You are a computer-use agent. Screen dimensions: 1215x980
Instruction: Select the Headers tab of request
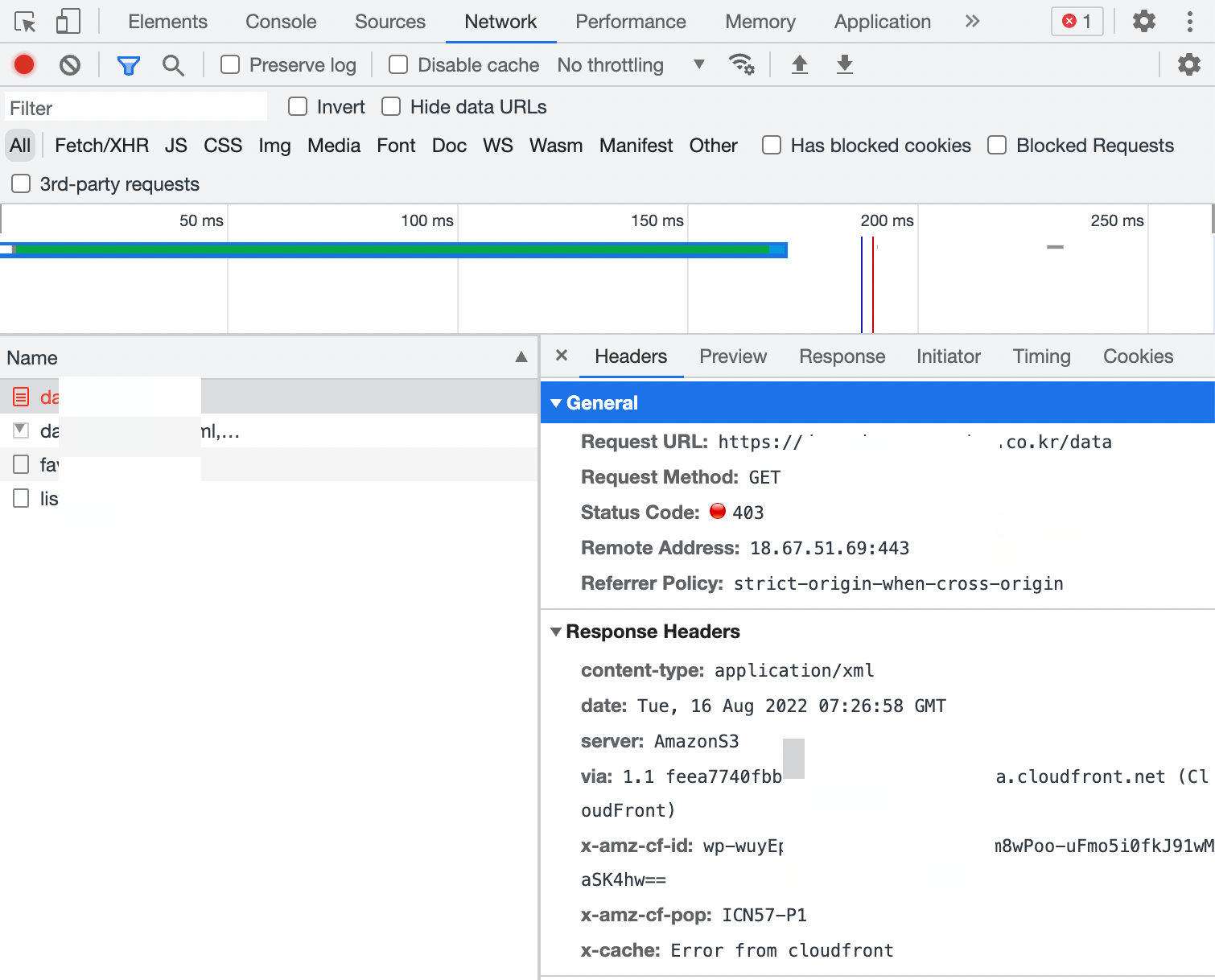631,356
